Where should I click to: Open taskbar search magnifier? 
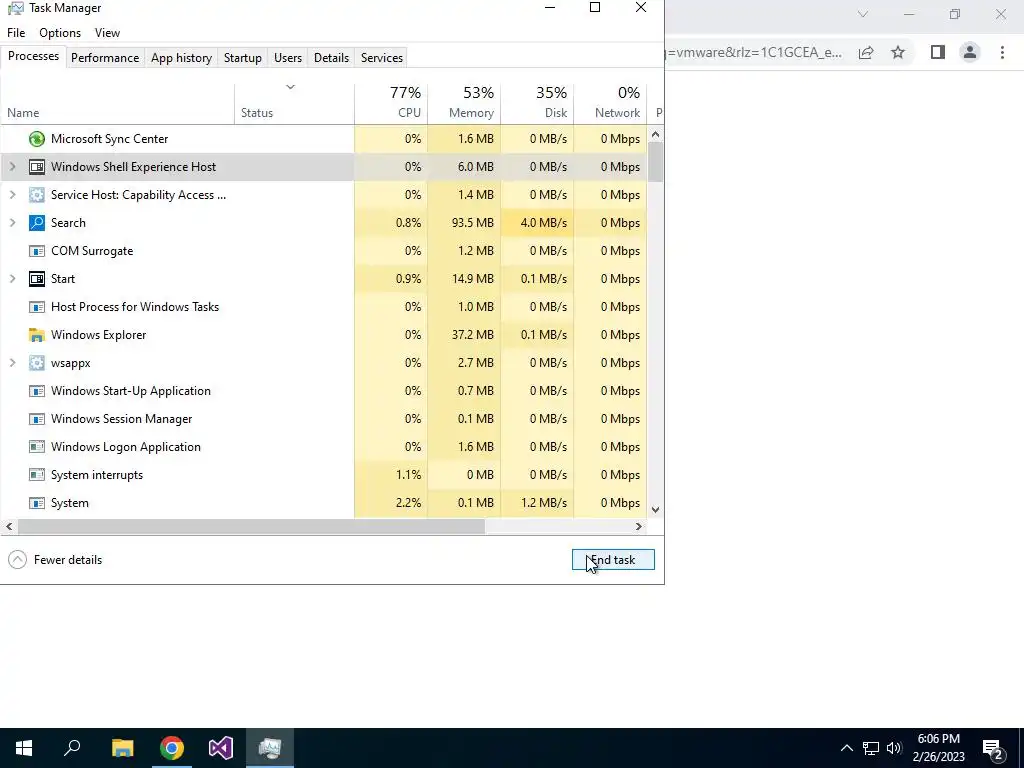point(72,748)
